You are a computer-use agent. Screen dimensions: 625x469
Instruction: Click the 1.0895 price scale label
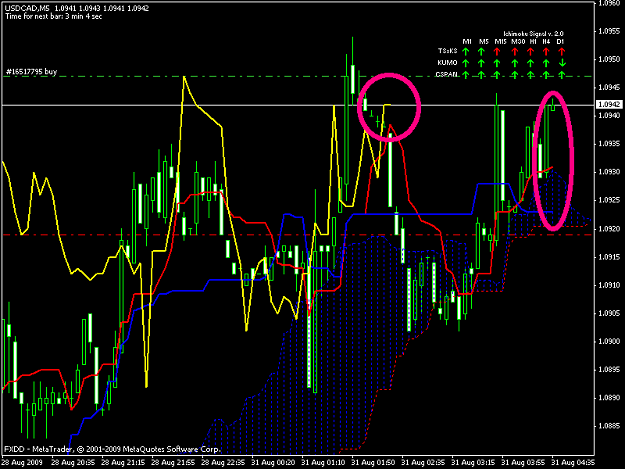(x=609, y=370)
